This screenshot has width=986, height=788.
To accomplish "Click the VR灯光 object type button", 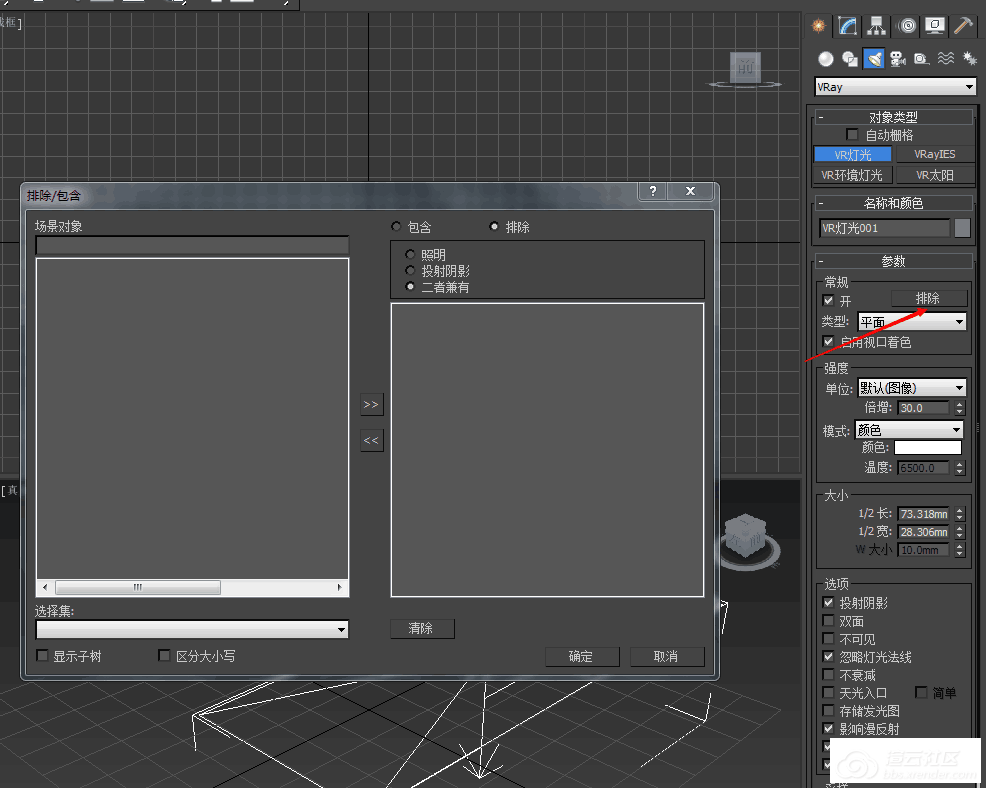I will point(853,154).
